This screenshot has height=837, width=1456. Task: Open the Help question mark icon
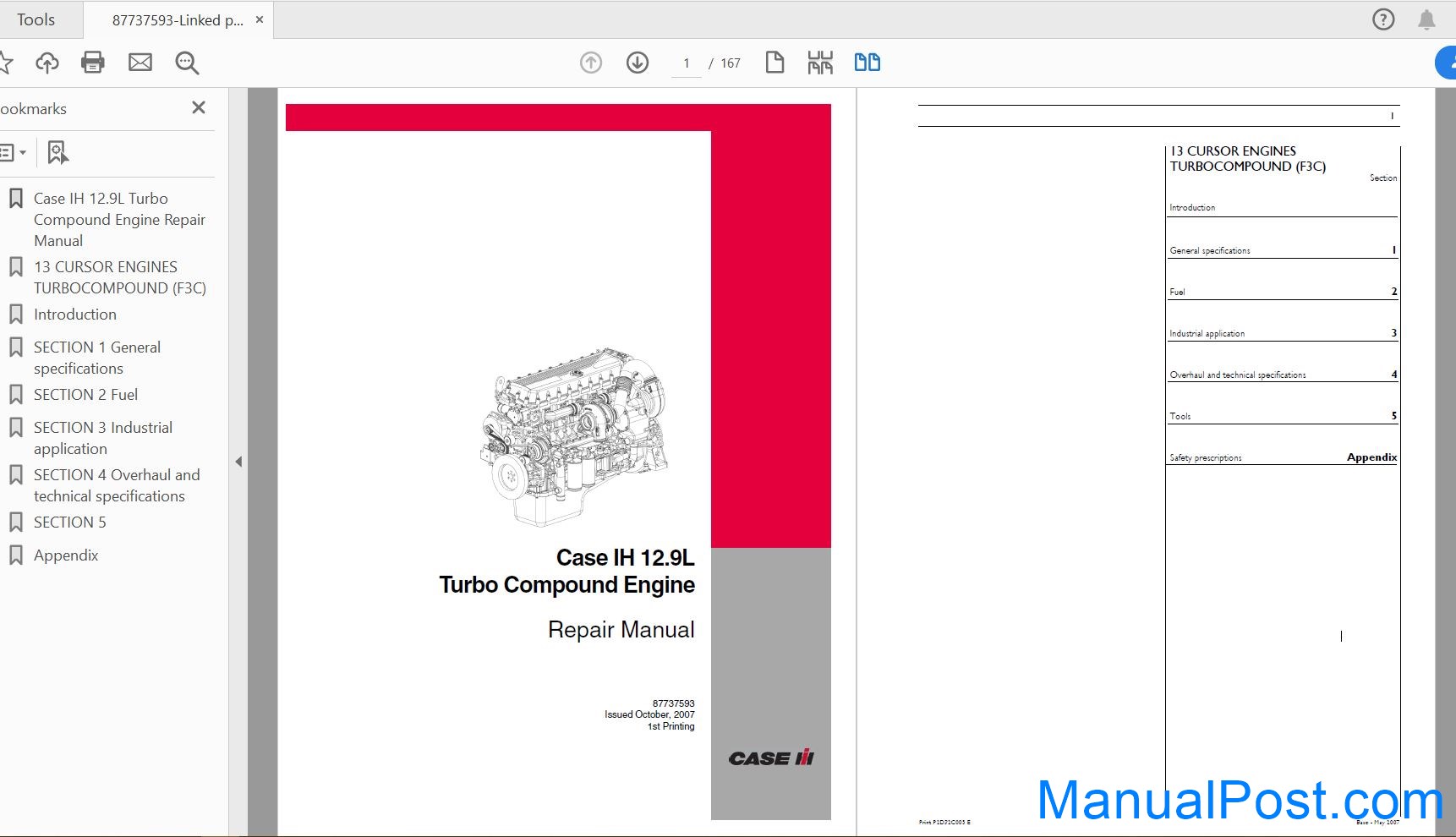pyautogui.click(x=1383, y=19)
